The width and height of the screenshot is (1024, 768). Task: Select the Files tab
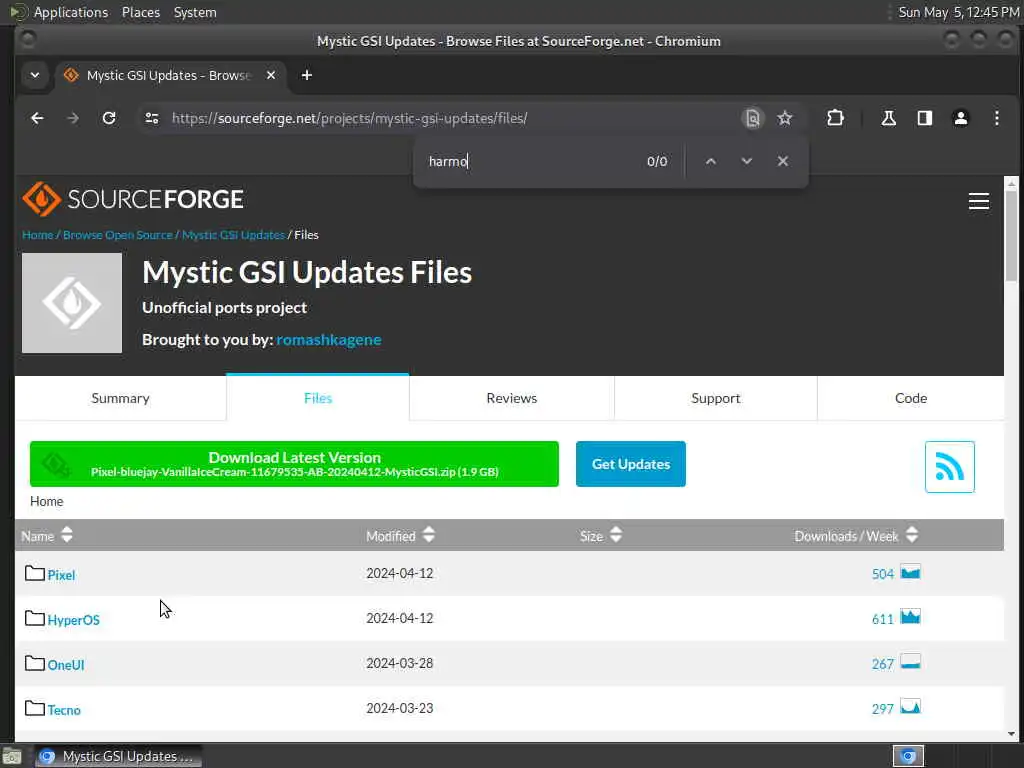pyautogui.click(x=318, y=398)
